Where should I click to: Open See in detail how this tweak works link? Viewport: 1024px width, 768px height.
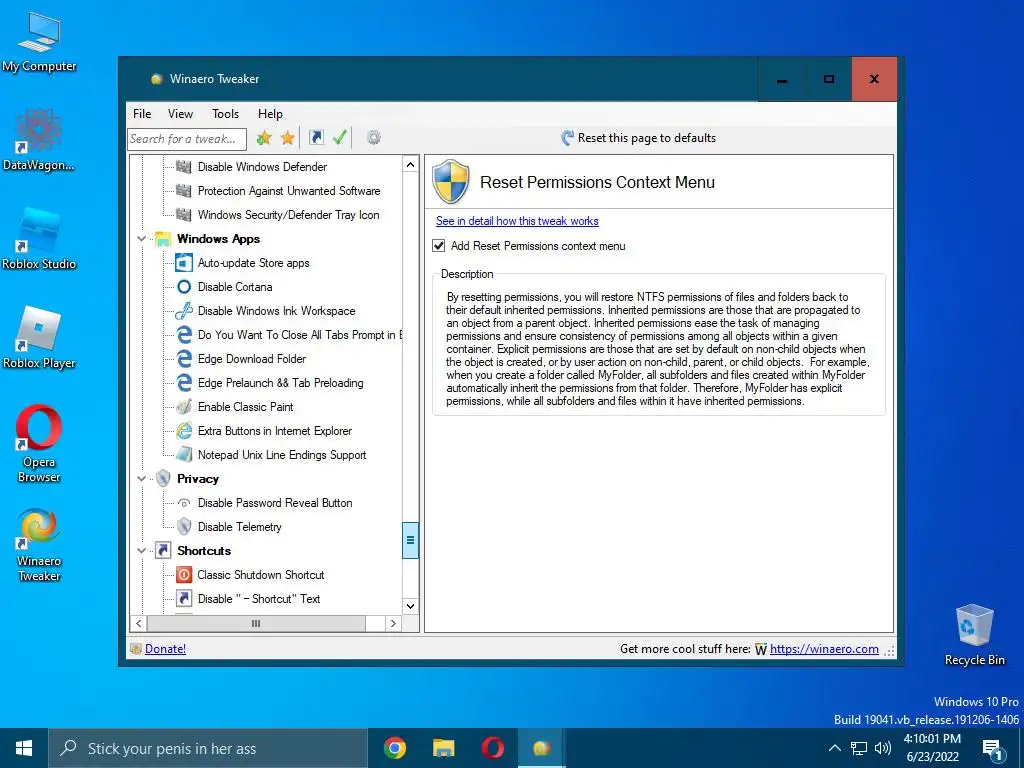(x=517, y=221)
